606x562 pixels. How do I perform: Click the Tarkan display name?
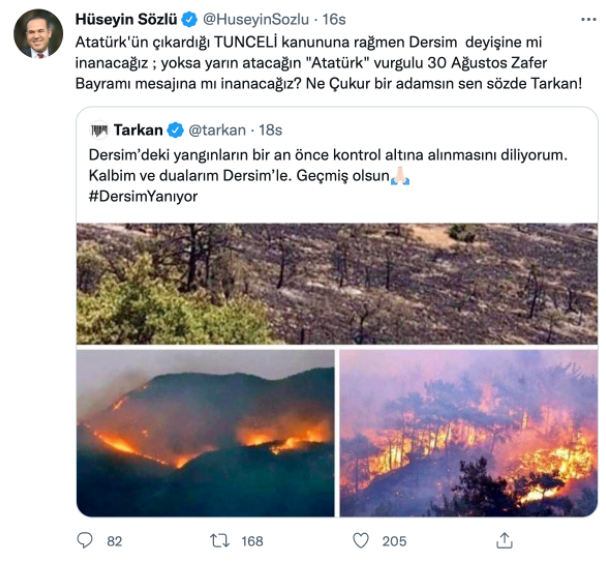click(138, 130)
